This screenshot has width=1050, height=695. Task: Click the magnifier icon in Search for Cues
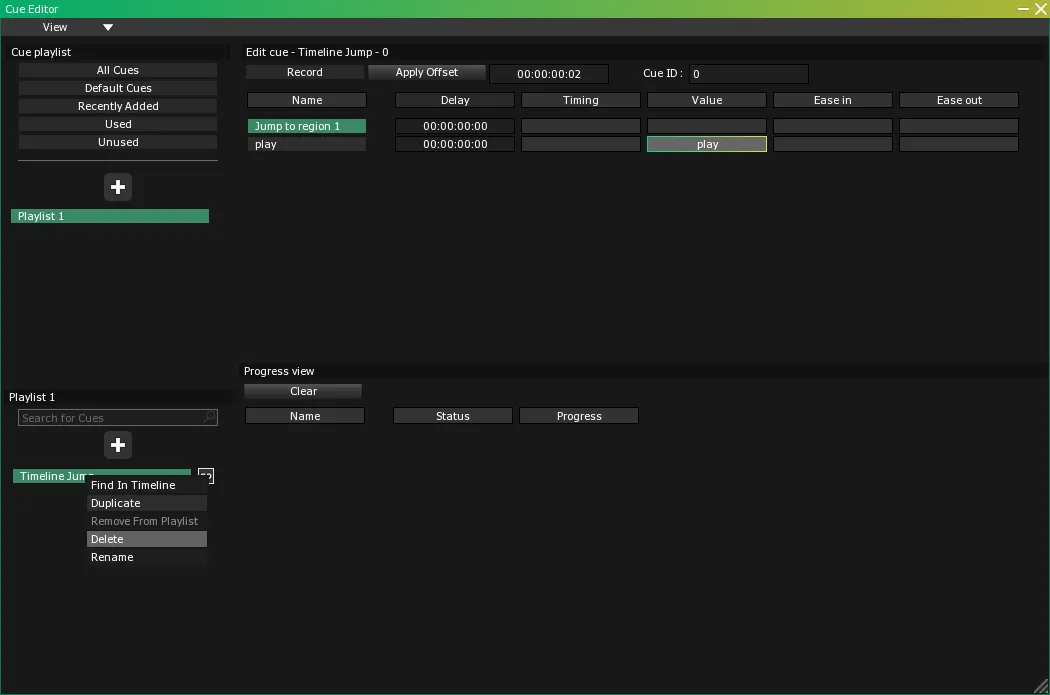point(209,417)
